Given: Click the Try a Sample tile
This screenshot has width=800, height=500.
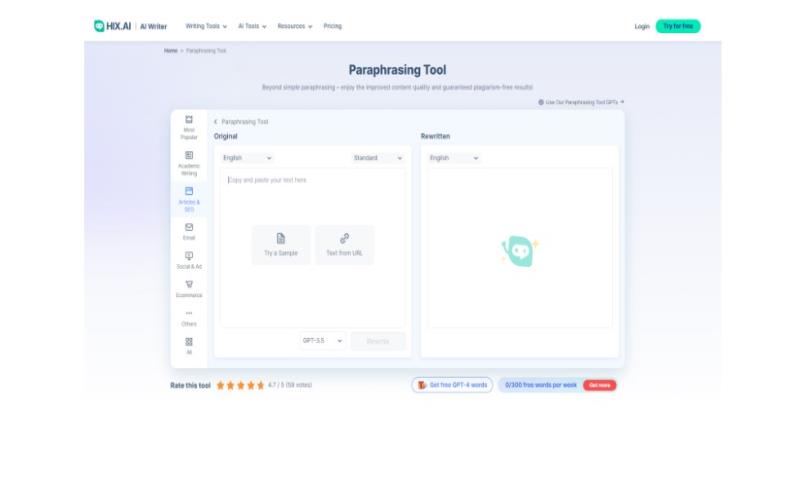Looking at the screenshot, I should click(x=281, y=244).
